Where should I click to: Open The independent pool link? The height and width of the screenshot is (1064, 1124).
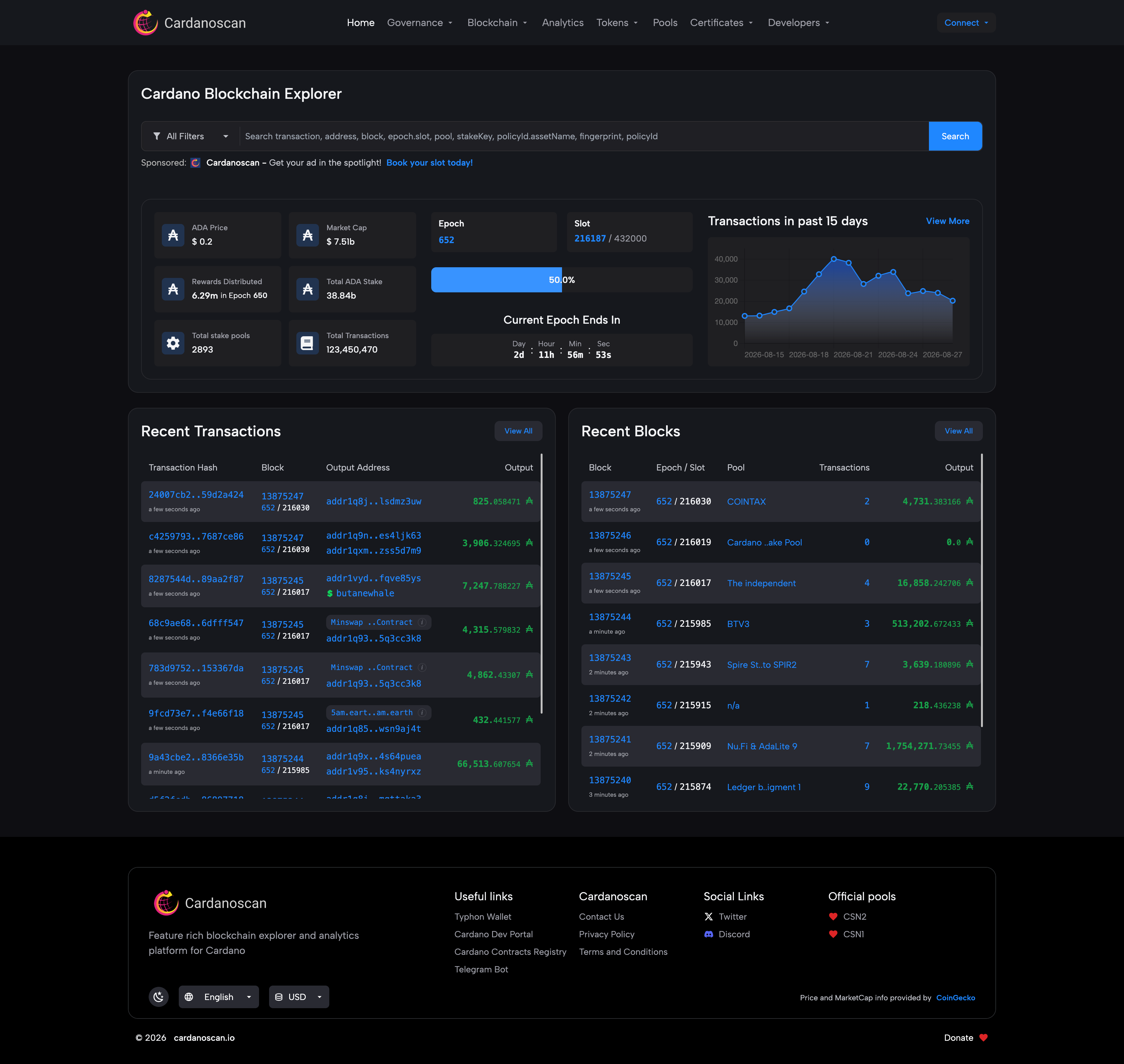tap(761, 583)
